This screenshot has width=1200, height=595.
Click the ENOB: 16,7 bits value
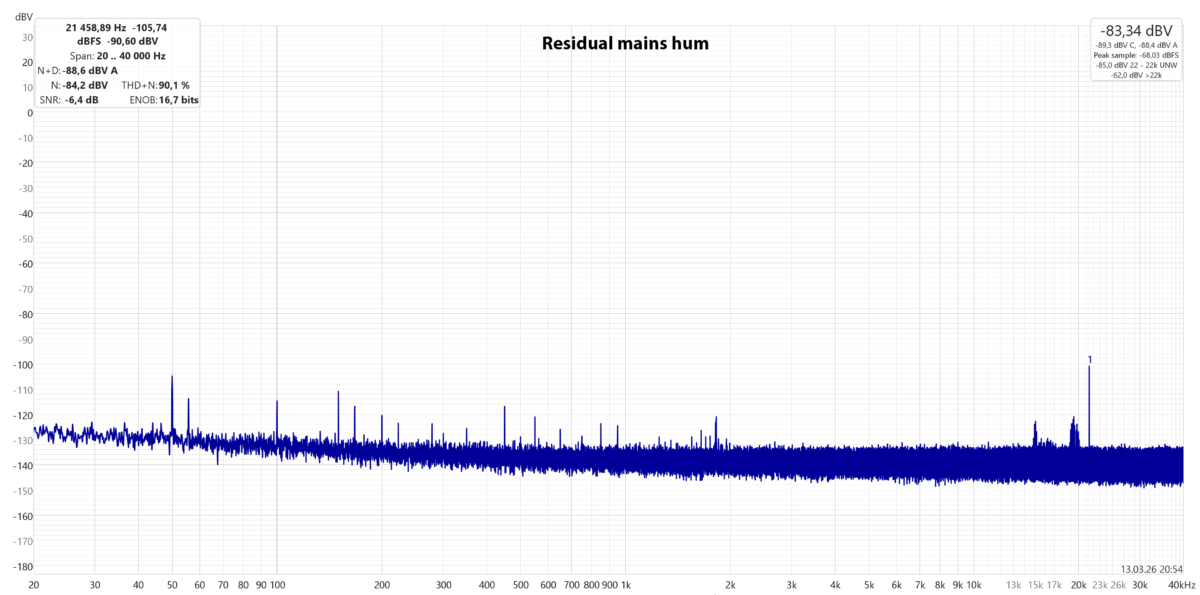[x=164, y=100]
